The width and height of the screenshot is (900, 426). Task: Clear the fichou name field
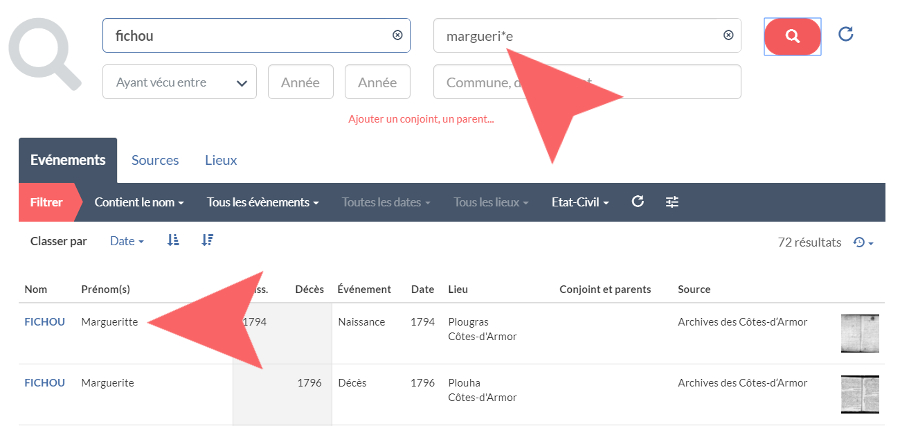pos(397,35)
